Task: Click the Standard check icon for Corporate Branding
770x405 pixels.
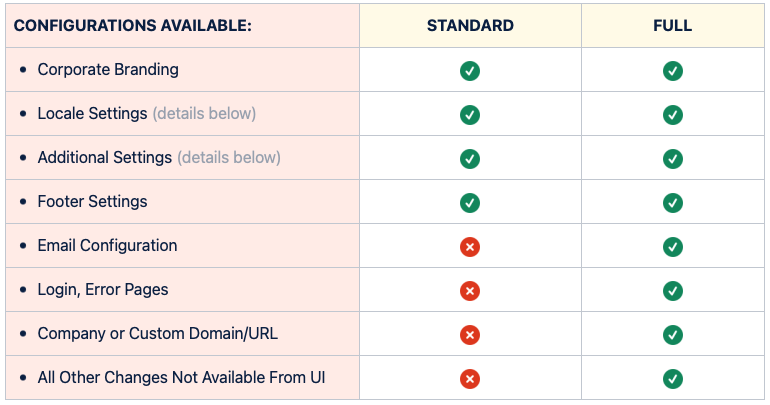Action: (470, 70)
